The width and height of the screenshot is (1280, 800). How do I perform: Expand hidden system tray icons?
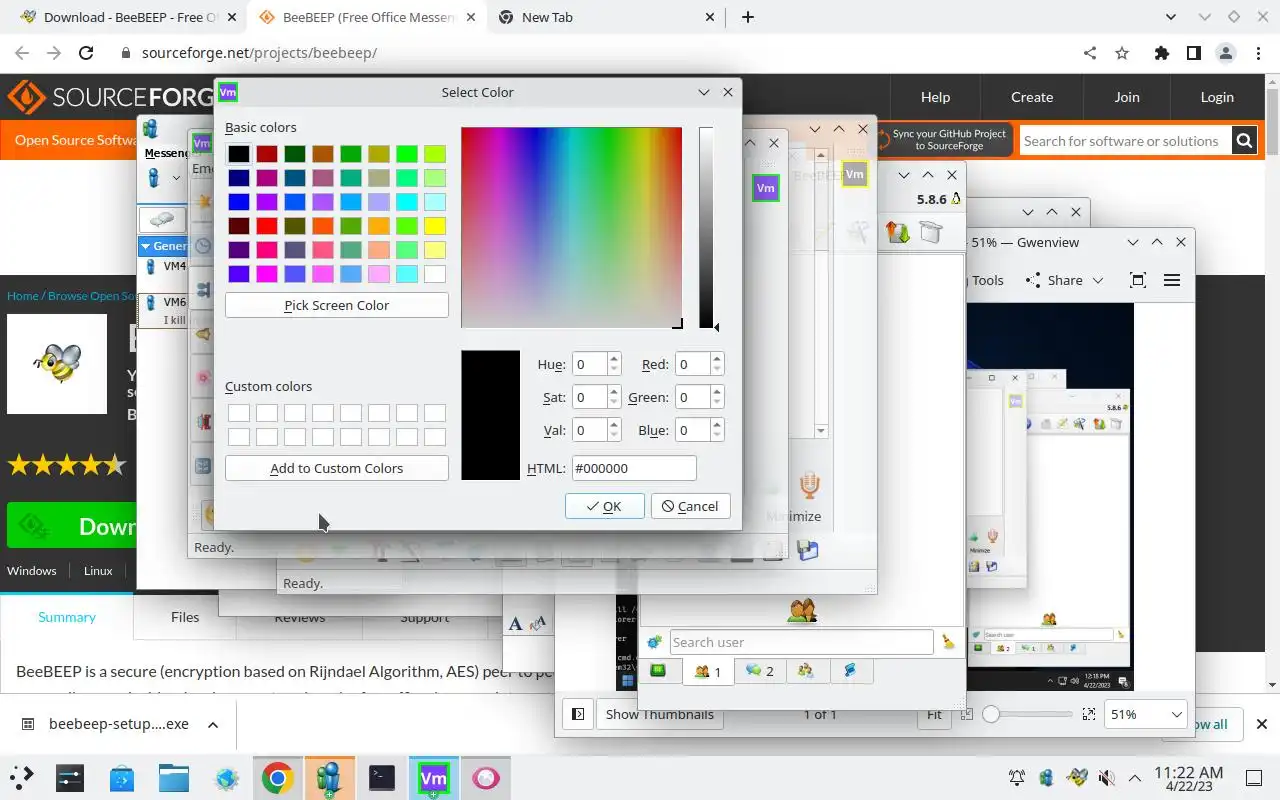coord(1135,777)
